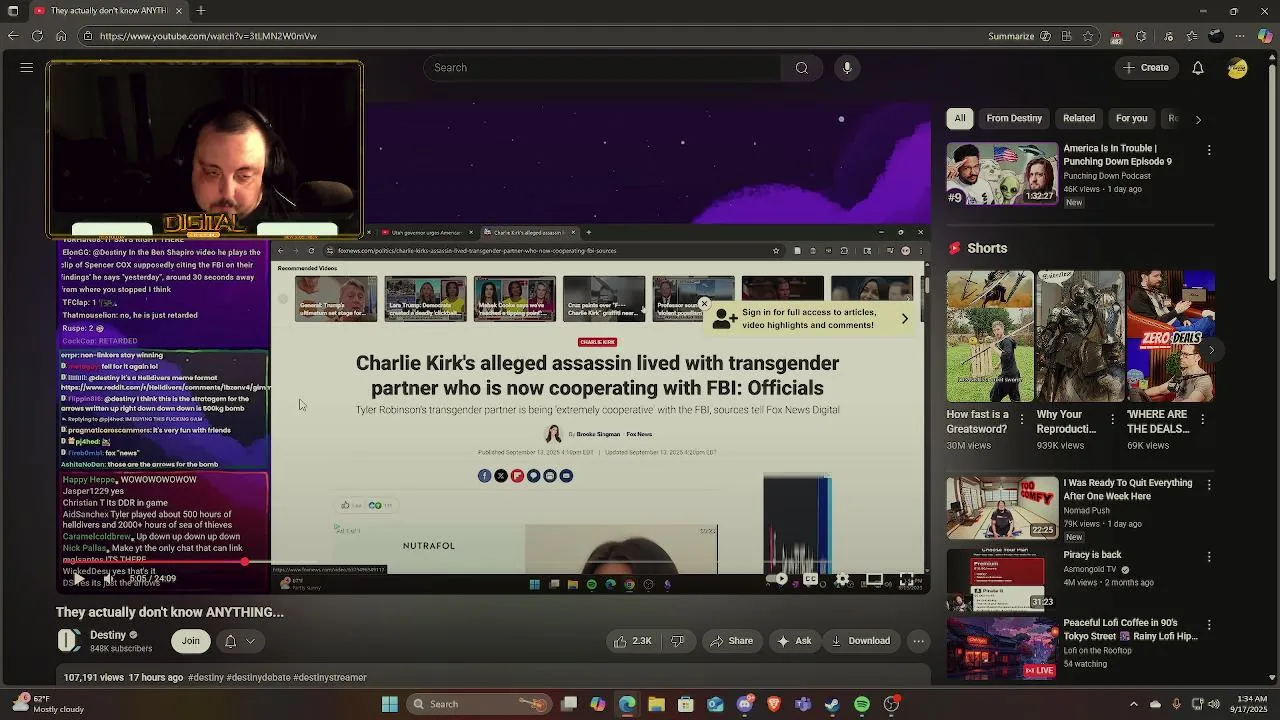Open options for Greatsword short
Viewport: 1280px width, 720px height.
point(1021,419)
